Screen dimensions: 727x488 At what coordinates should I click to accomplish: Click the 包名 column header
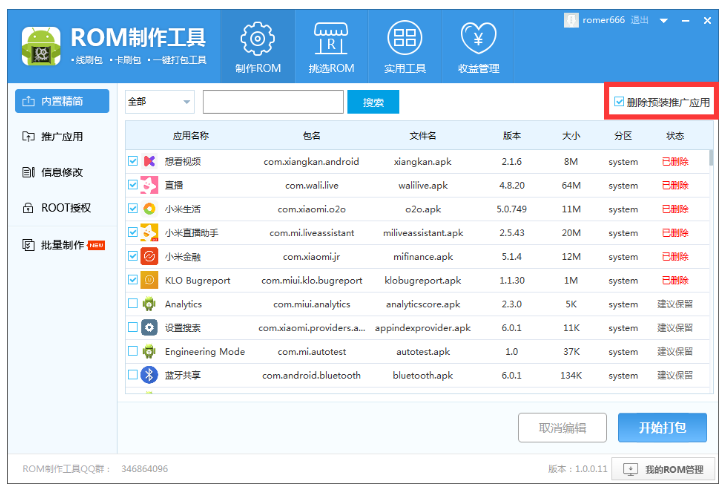(312, 136)
